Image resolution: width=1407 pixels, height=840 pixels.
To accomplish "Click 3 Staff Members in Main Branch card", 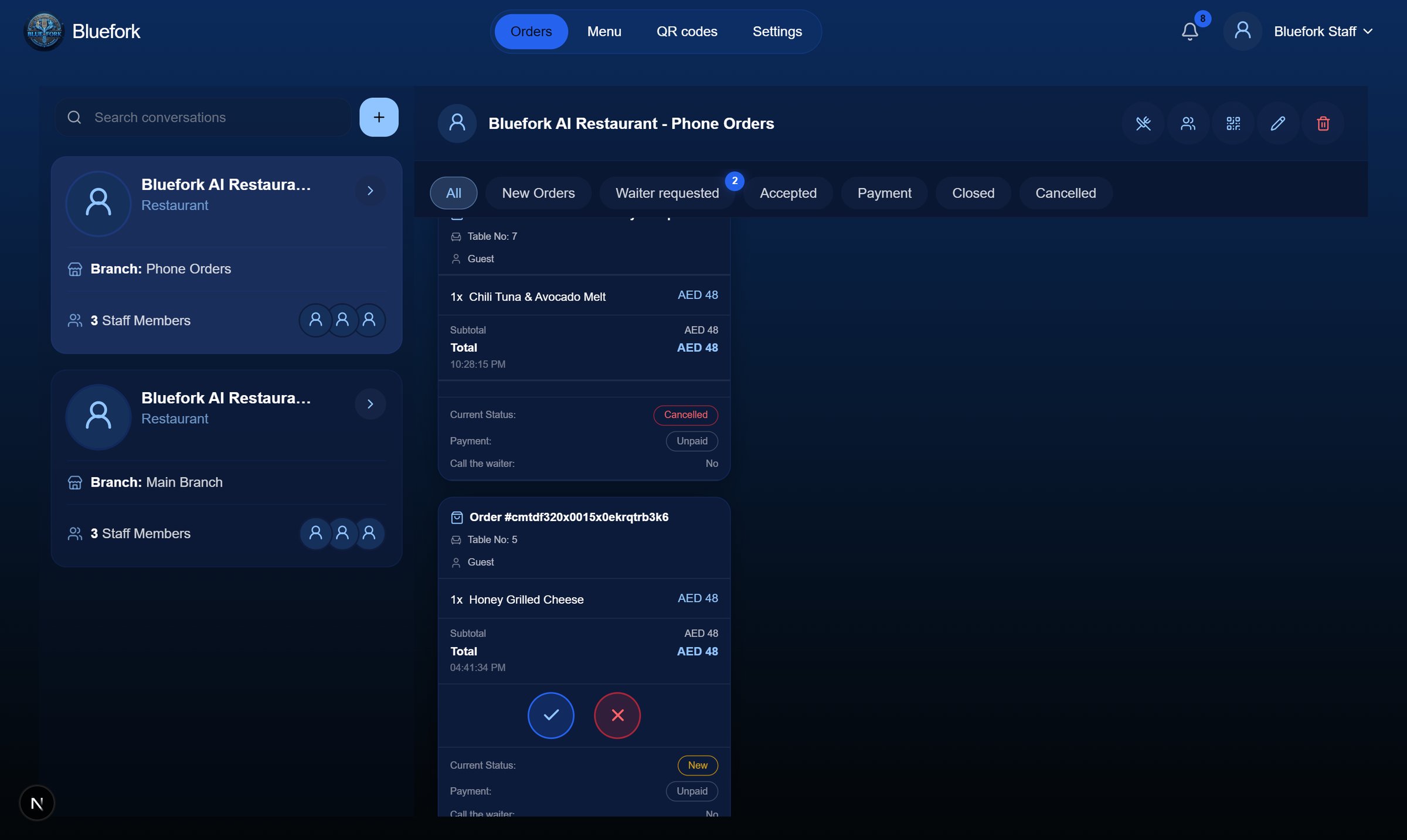I will [140, 533].
